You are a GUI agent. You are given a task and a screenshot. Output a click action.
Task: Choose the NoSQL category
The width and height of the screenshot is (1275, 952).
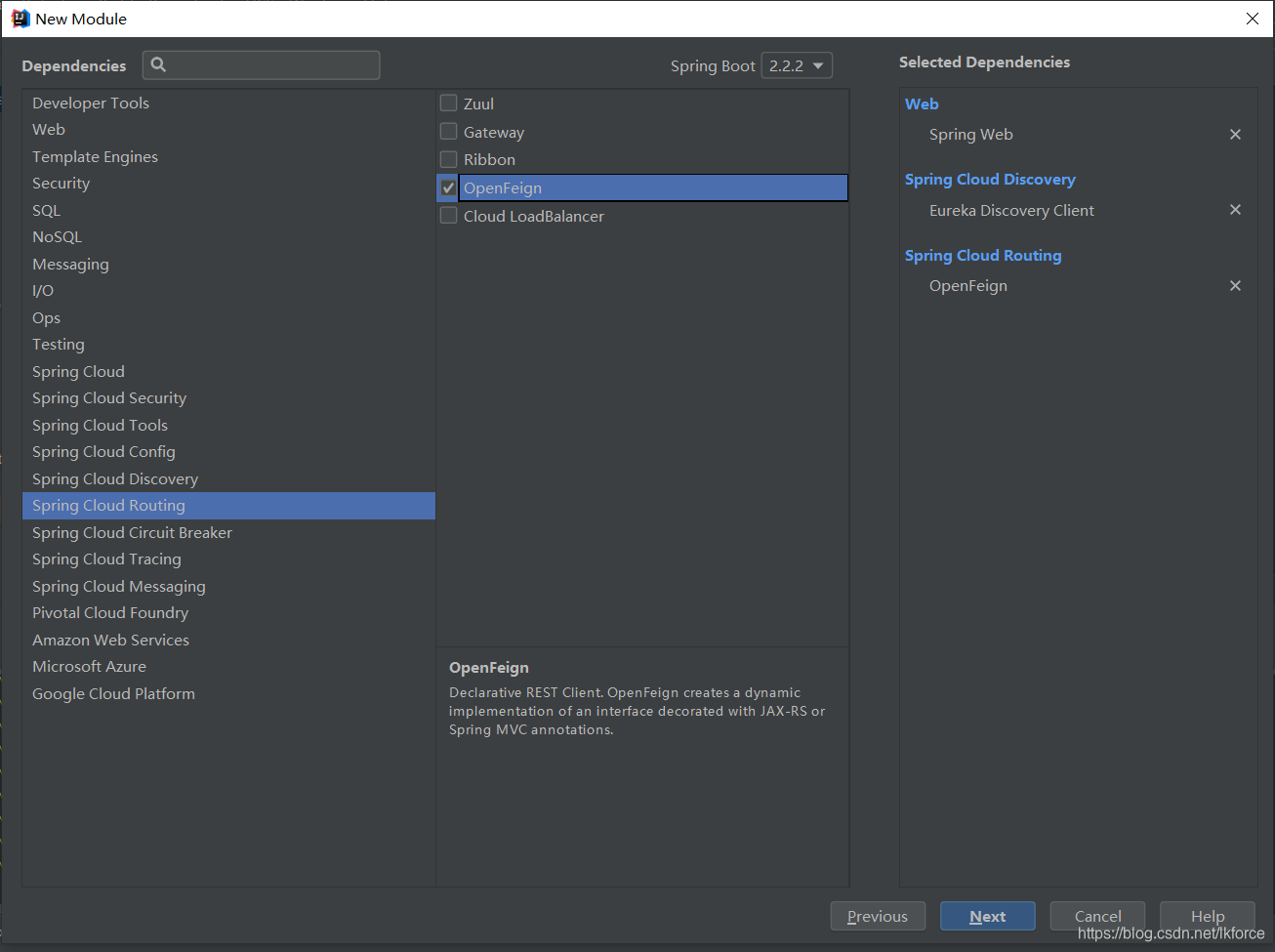click(228, 236)
